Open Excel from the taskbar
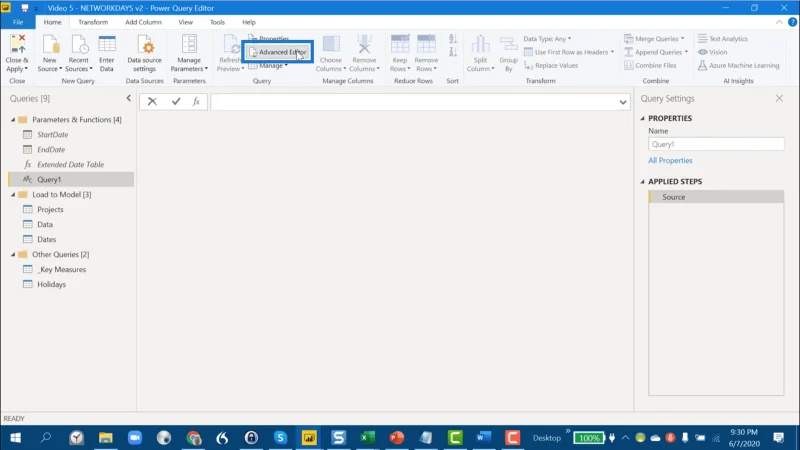800x450 pixels. [x=367, y=438]
